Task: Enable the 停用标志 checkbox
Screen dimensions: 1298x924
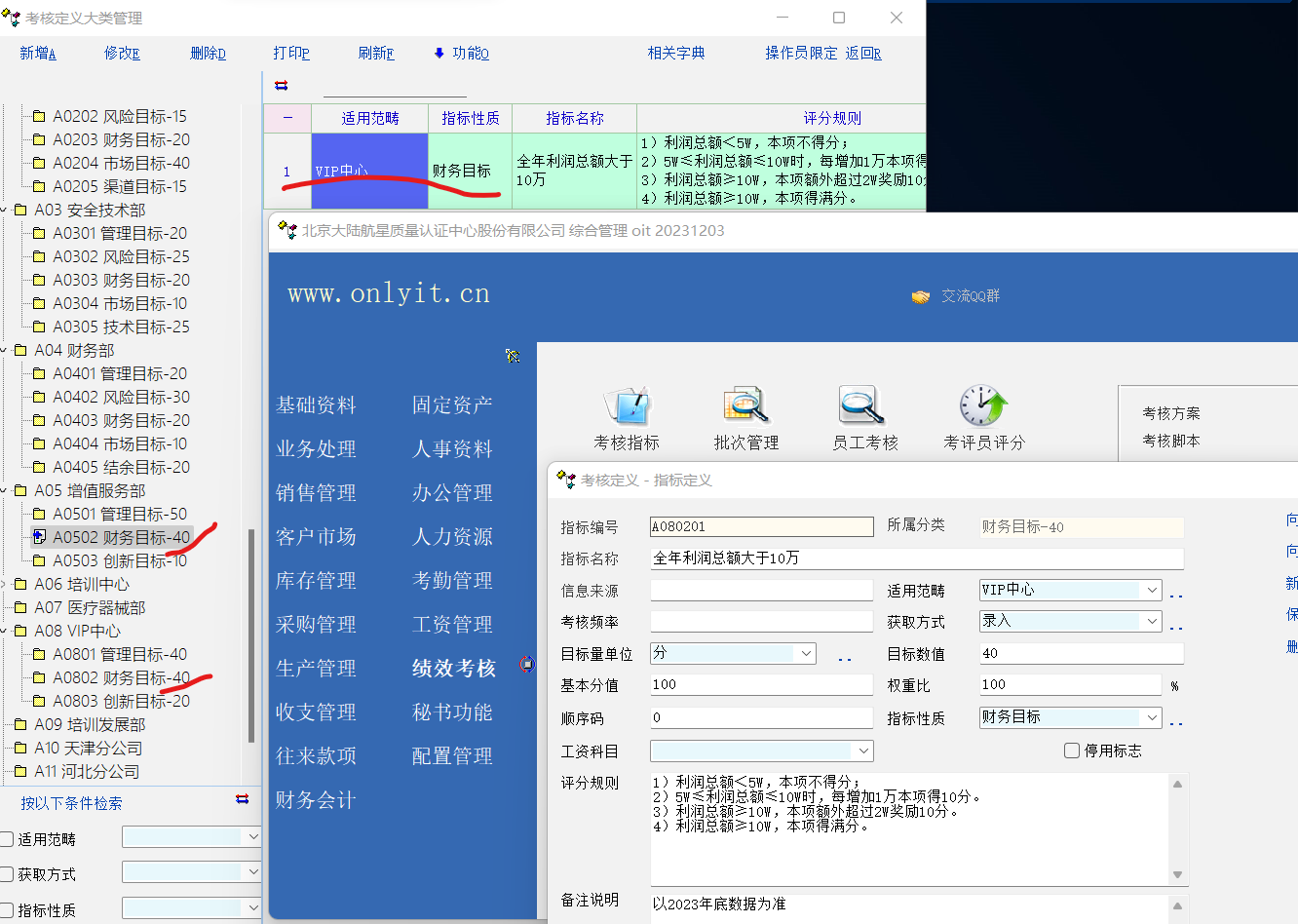Action: click(x=1072, y=751)
